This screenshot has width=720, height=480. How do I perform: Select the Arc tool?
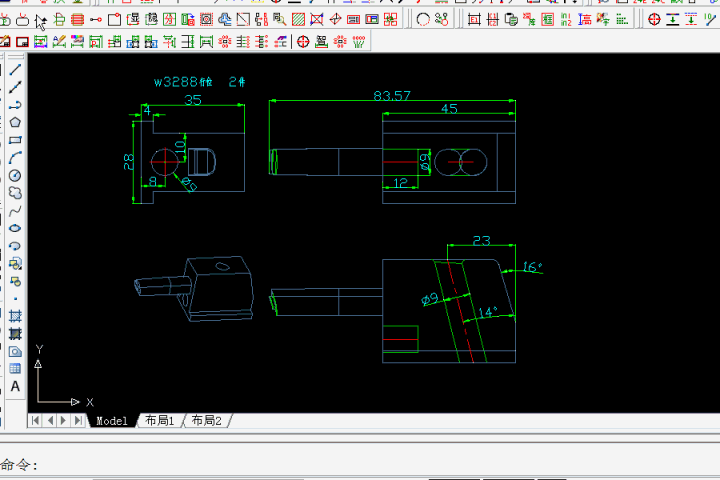pyautogui.click(x=15, y=158)
